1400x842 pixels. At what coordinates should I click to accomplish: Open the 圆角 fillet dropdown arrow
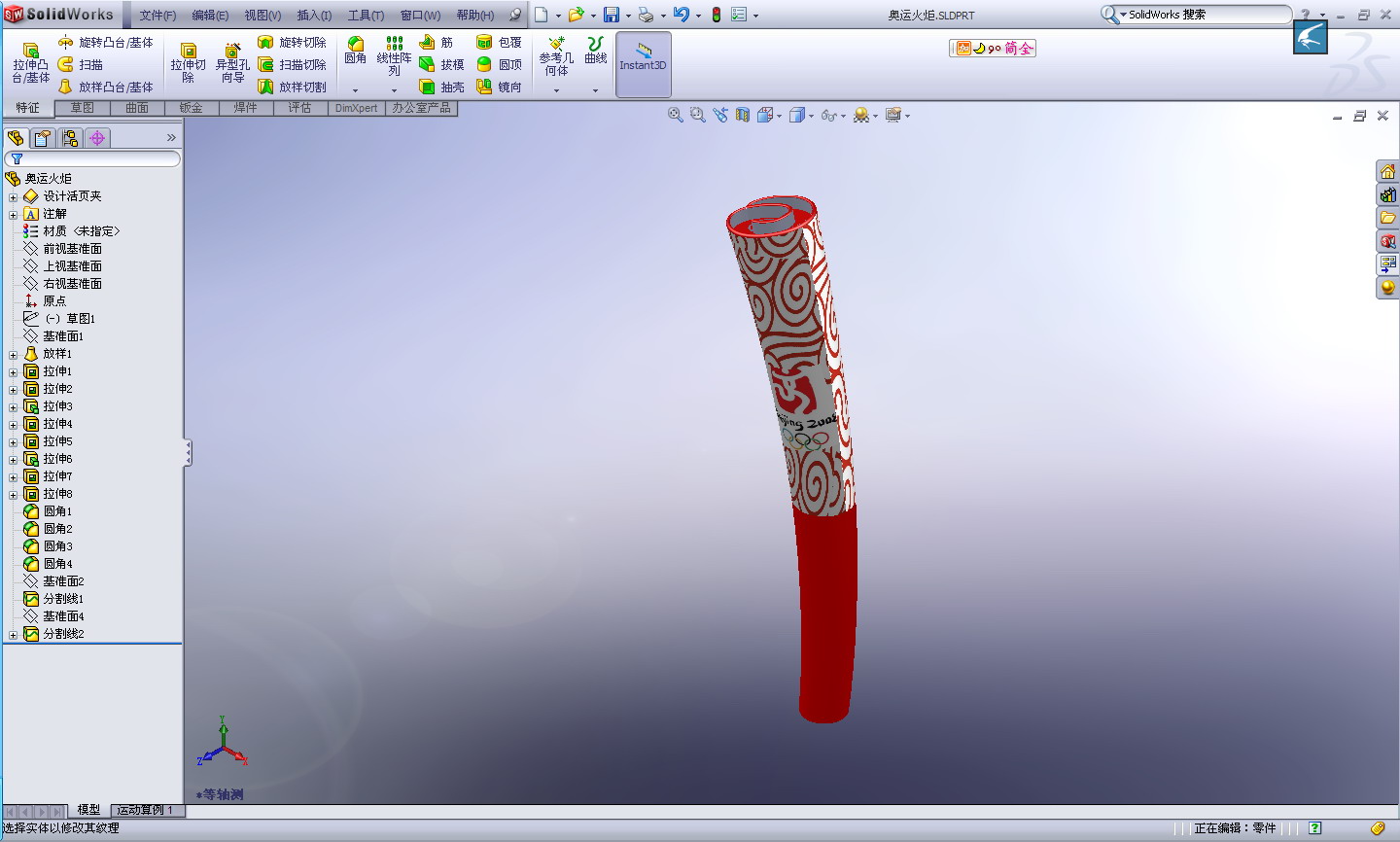coord(356,90)
